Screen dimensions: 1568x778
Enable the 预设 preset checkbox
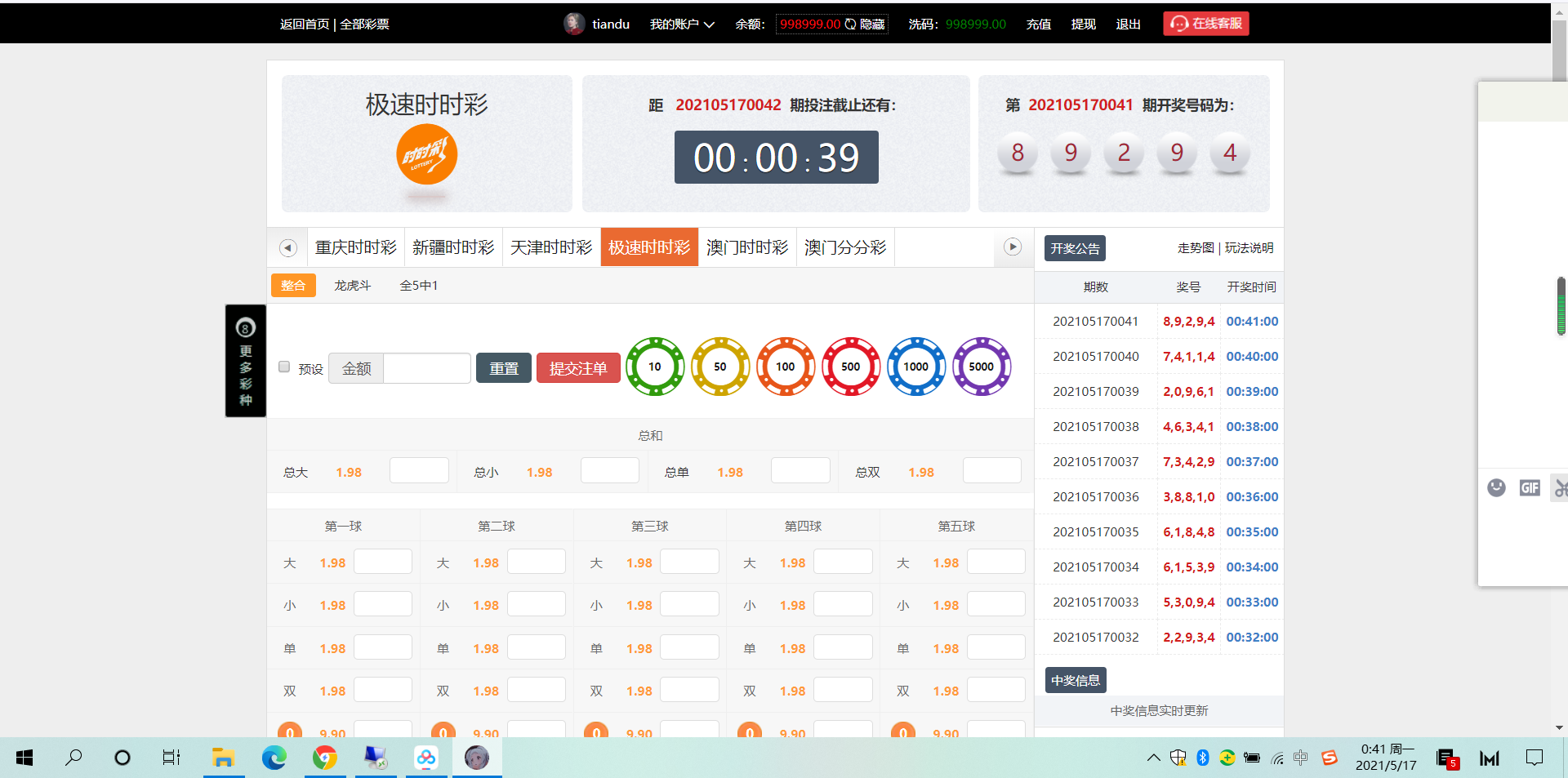284,367
